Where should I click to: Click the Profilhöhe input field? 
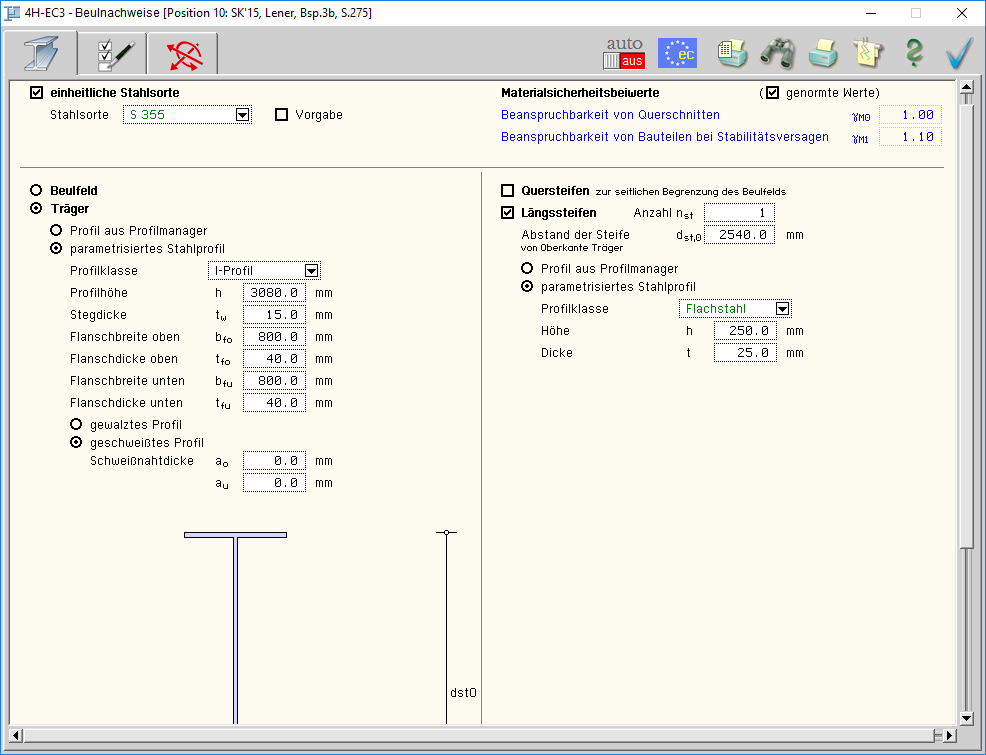tap(274, 293)
